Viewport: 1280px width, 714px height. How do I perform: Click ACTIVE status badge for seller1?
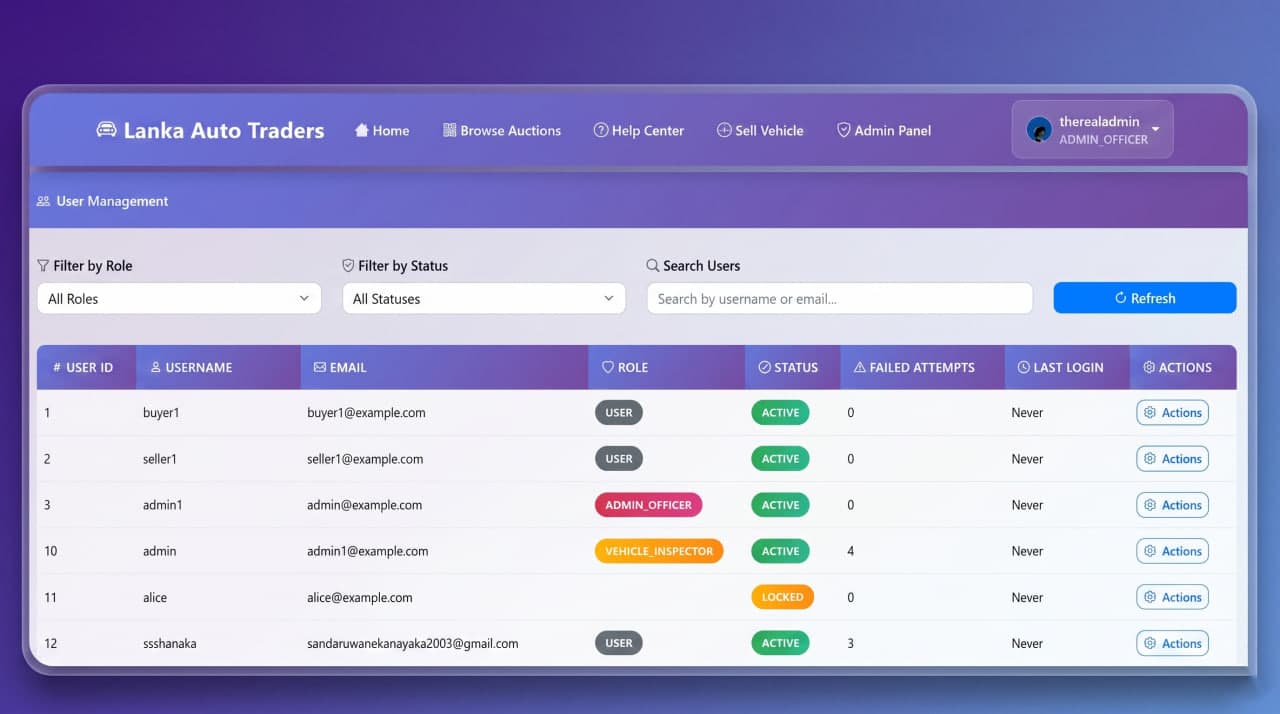[x=780, y=459]
